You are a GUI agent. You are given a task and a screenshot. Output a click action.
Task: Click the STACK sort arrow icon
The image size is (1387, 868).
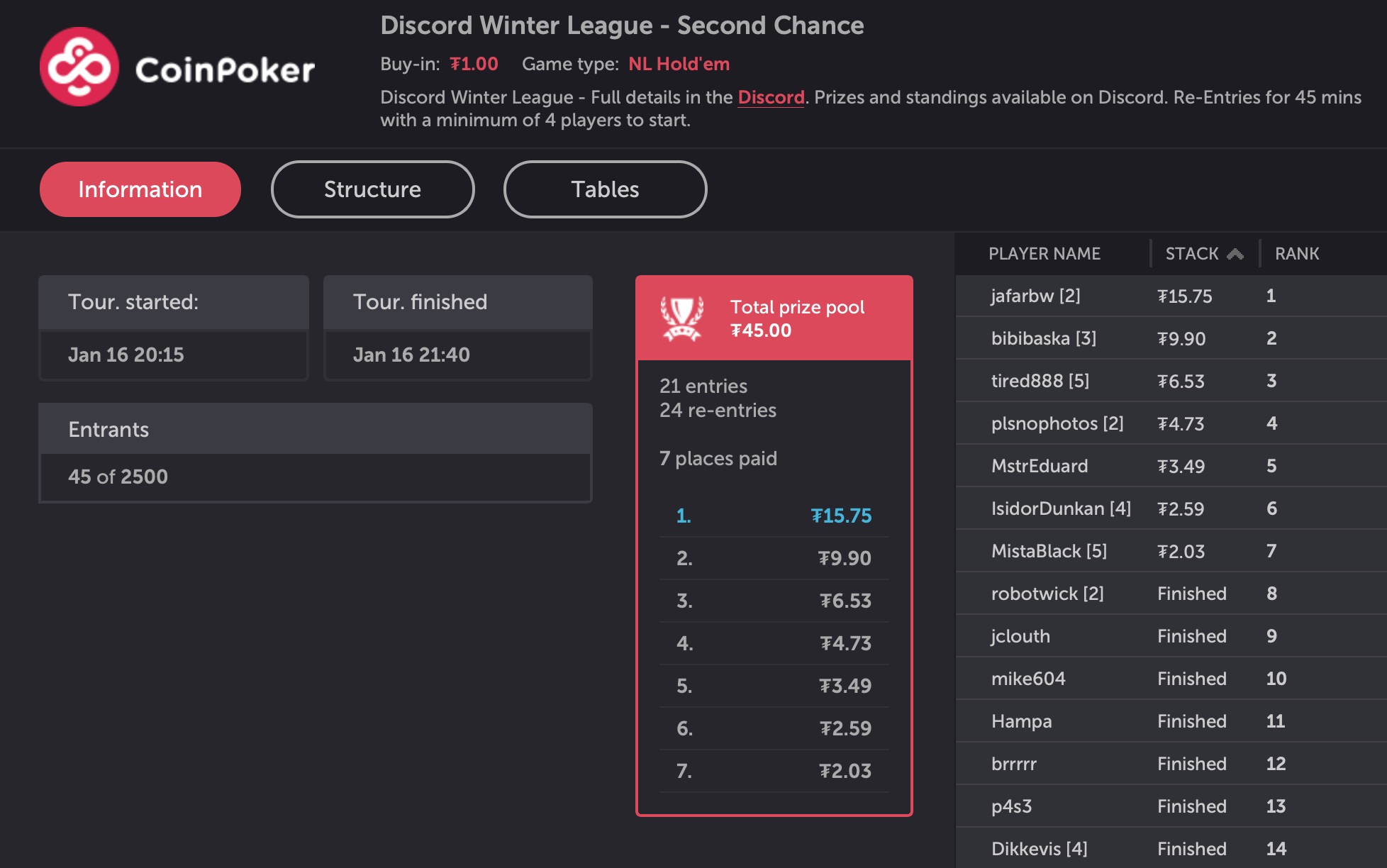point(1235,254)
